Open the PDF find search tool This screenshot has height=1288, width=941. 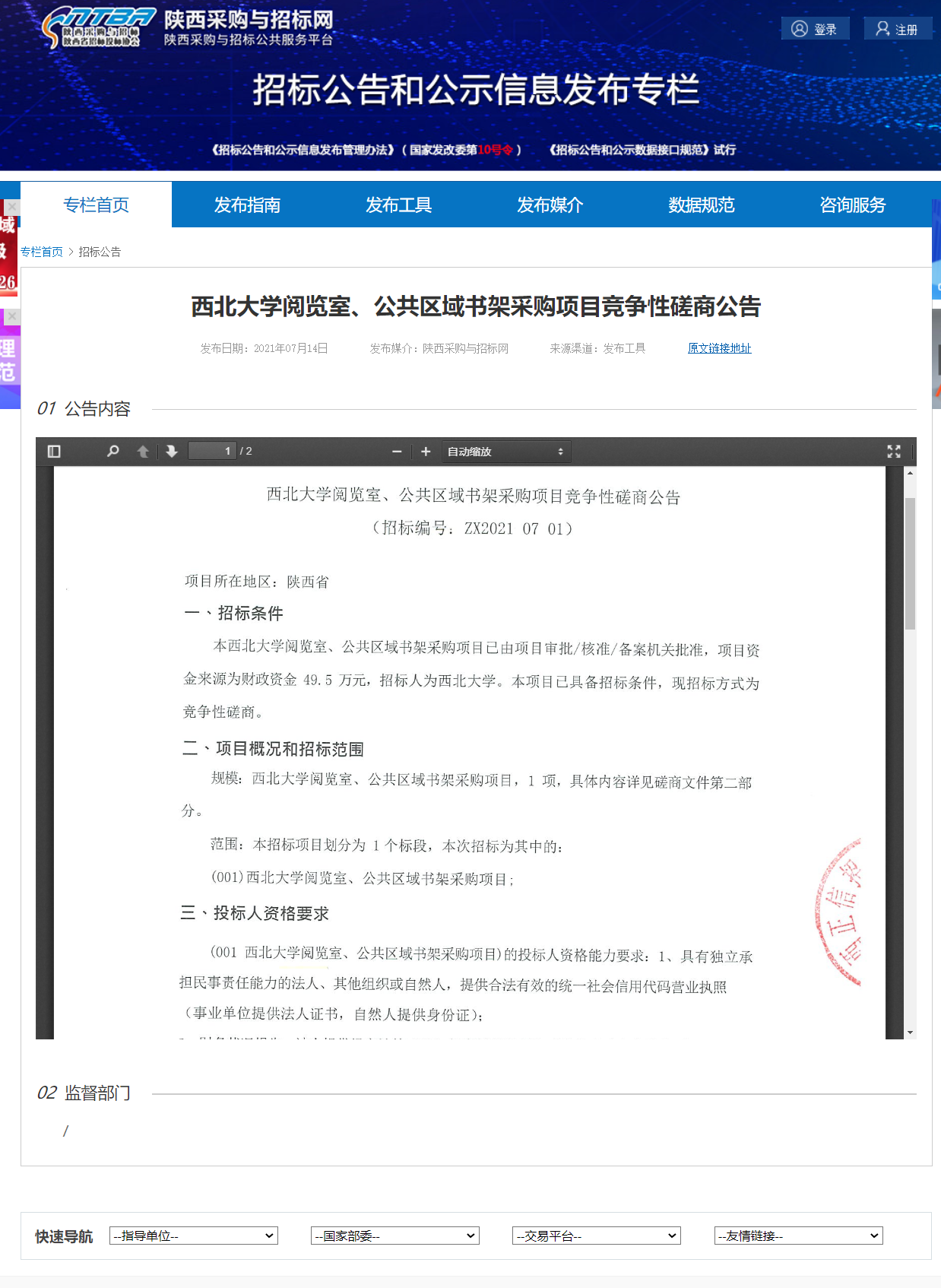pyautogui.click(x=113, y=452)
